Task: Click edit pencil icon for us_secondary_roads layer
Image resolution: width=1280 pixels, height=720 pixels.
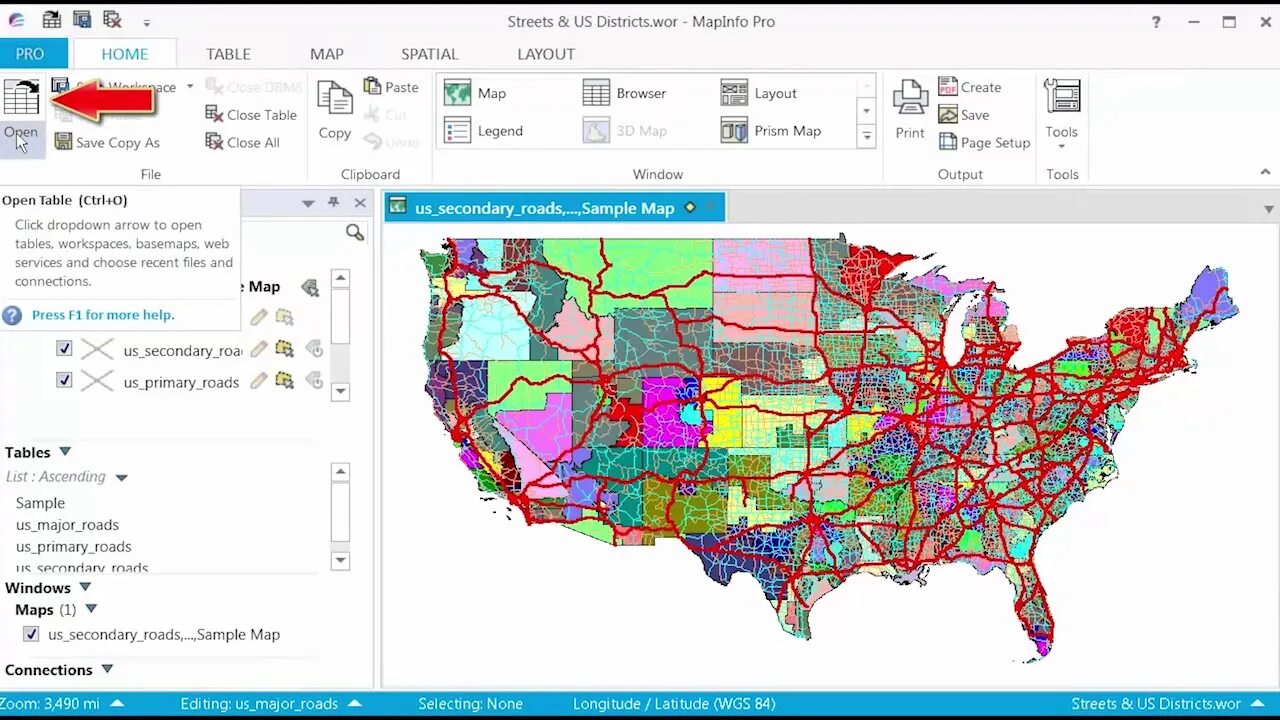Action: (x=259, y=349)
